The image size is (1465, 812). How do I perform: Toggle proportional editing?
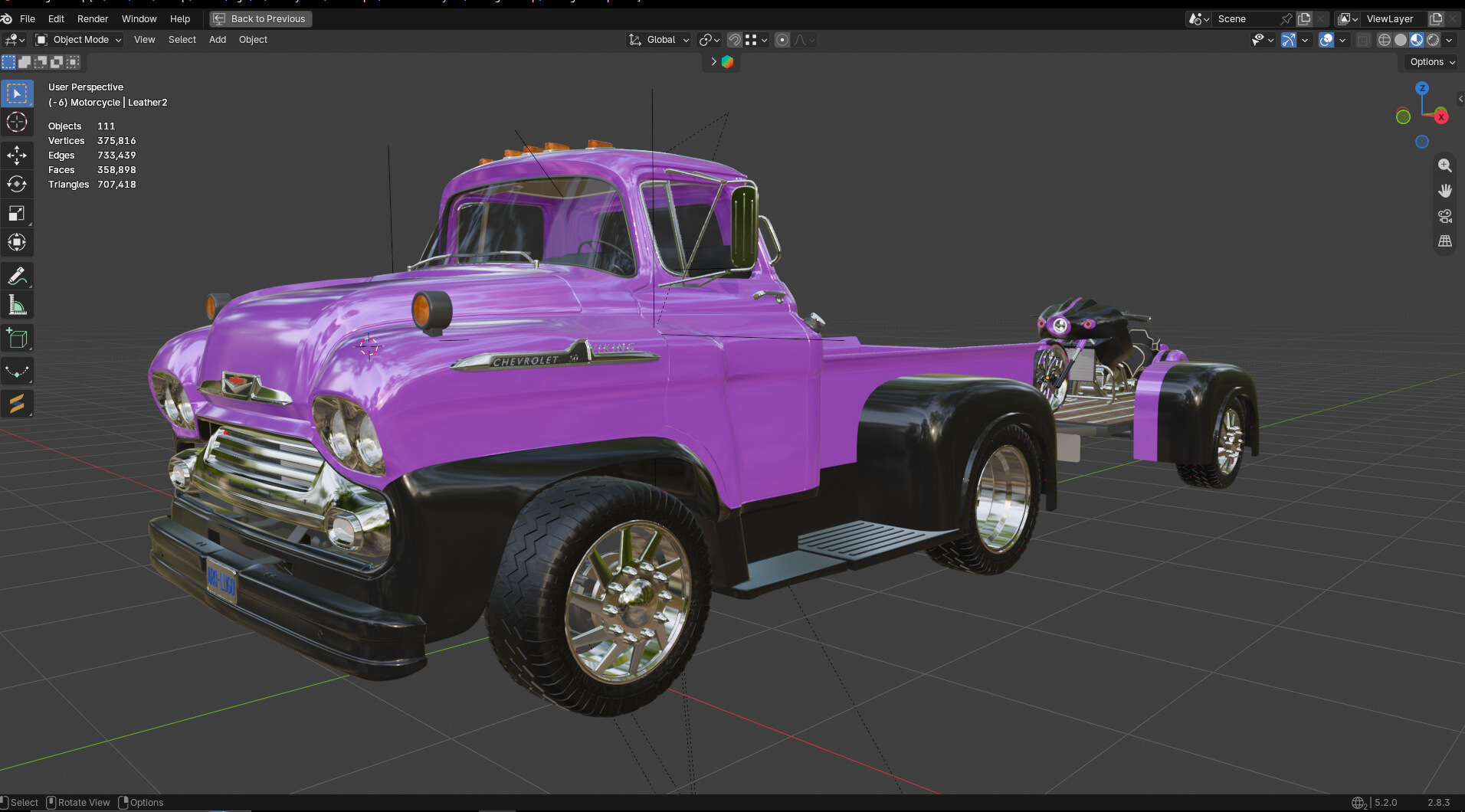point(782,40)
